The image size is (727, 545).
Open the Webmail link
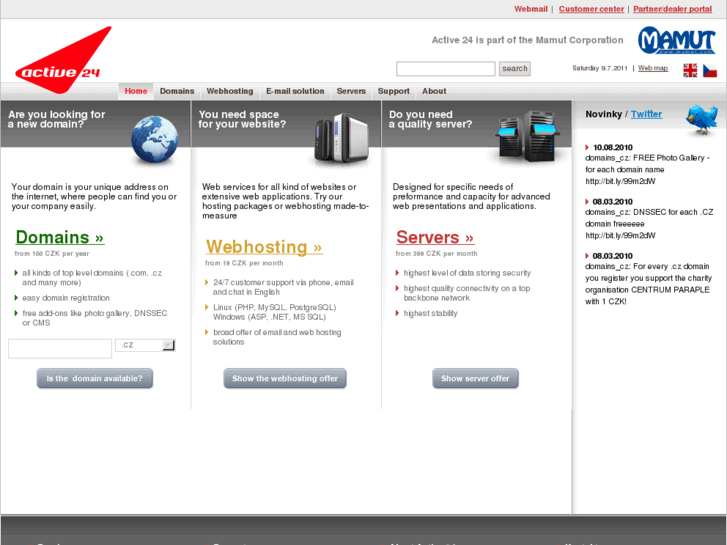[531, 9]
